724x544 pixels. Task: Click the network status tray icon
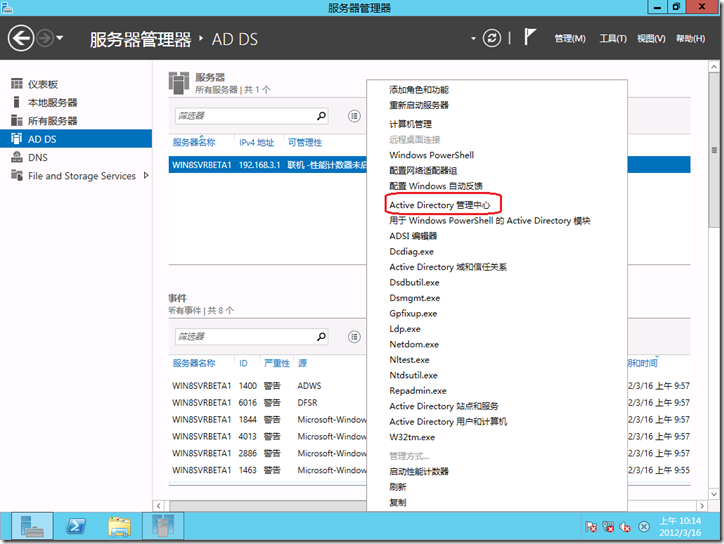point(608,527)
